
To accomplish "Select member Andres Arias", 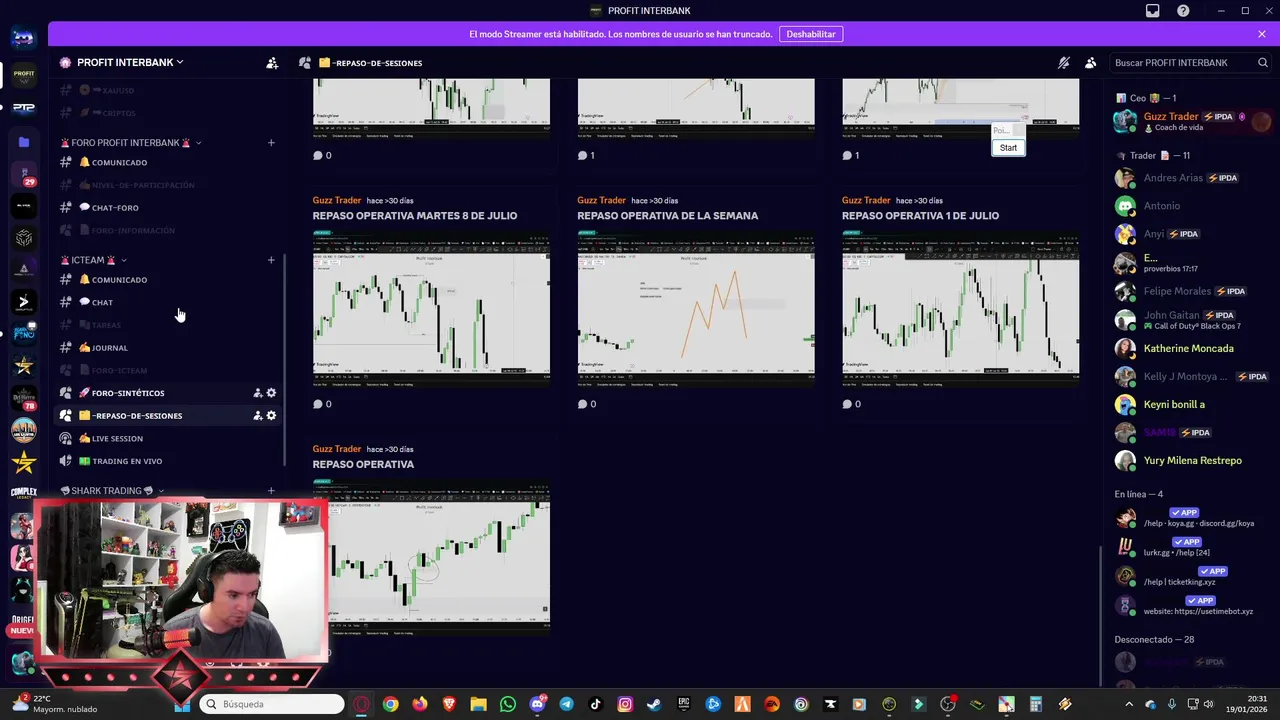I will [x=1190, y=178].
